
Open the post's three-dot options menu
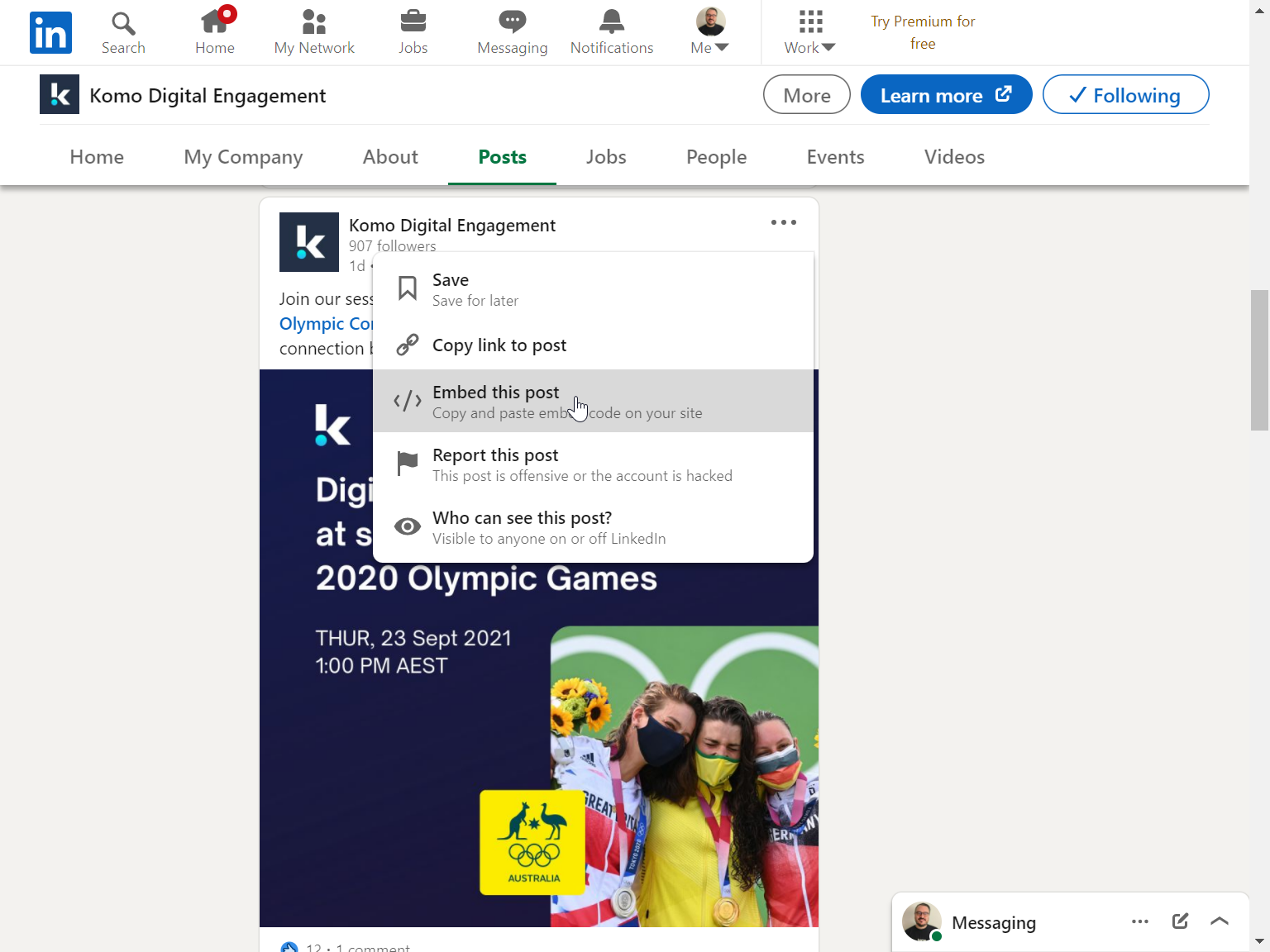tap(784, 222)
